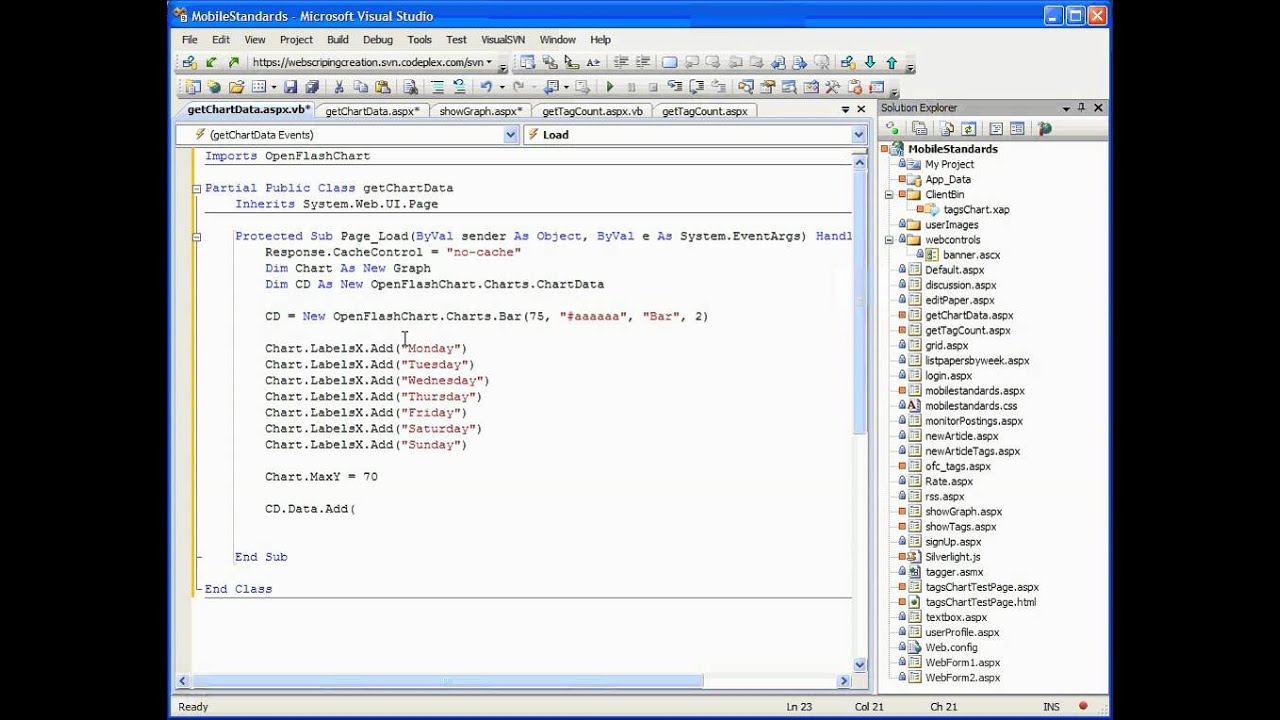Screen dimensions: 1280x720
Task: Click the Properties icon in Solution Explorer toolbar
Action: 919,128
